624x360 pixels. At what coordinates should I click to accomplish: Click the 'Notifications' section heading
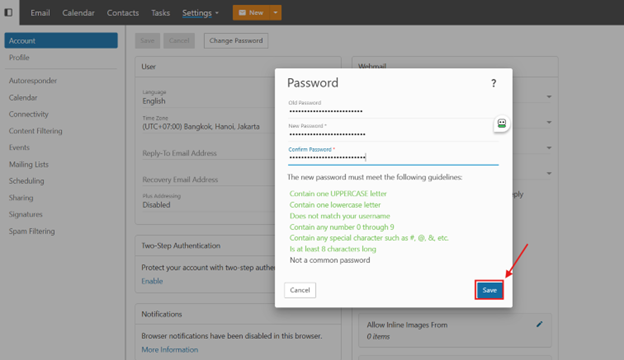click(162, 314)
